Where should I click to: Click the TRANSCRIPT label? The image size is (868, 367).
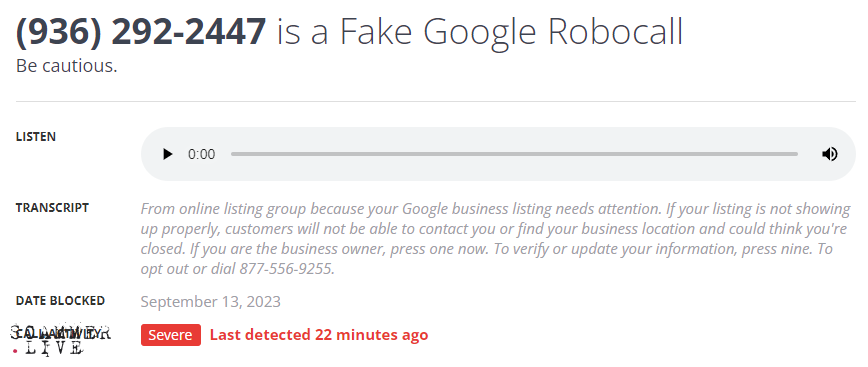pyautogui.click(x=52, y=208)
